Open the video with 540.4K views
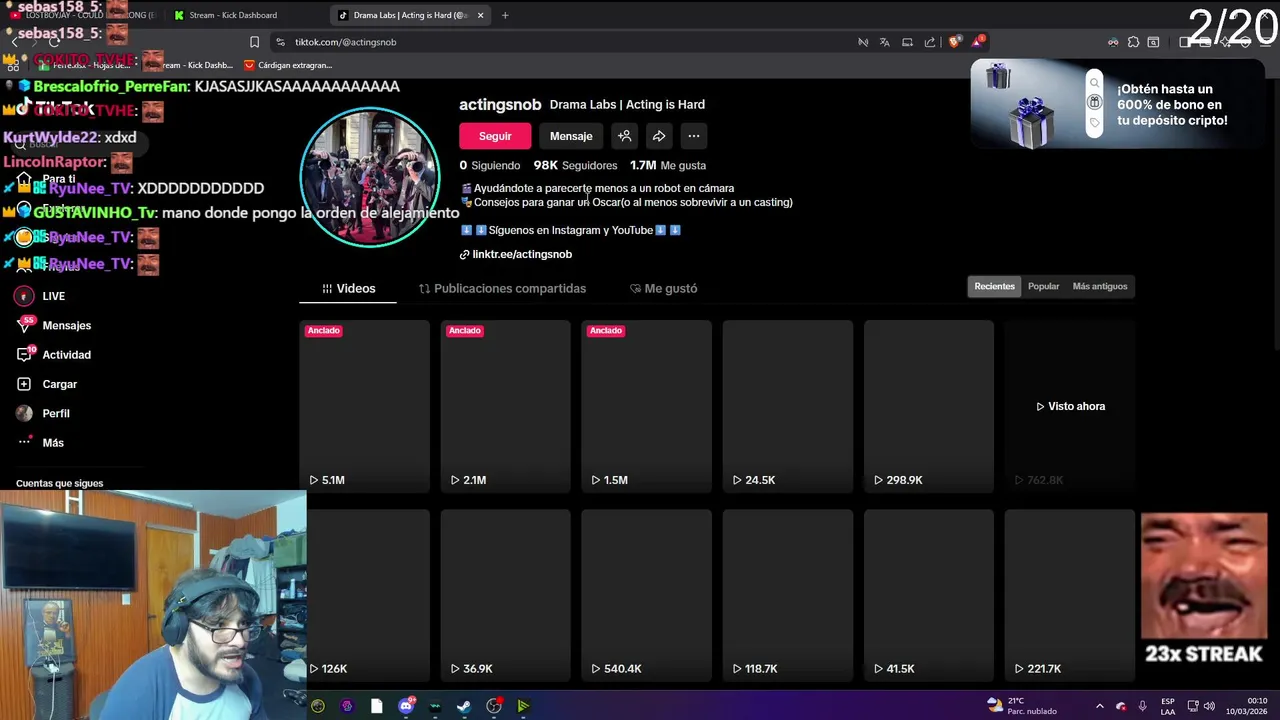The width and height of the screenshot is (1280, 720). pos(646,596)
